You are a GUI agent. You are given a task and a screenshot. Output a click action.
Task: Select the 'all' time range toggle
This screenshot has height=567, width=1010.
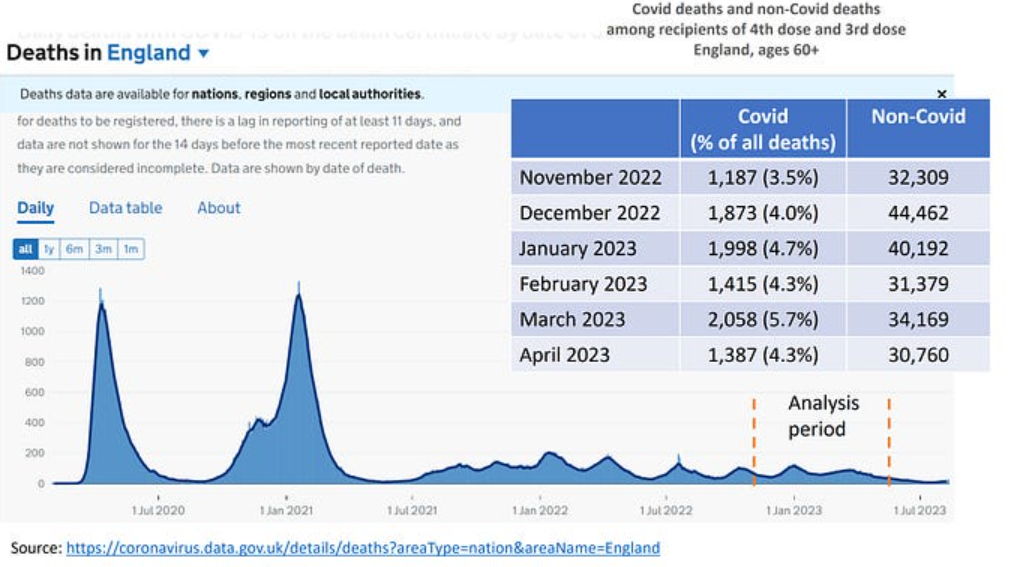tap(25, 249)
